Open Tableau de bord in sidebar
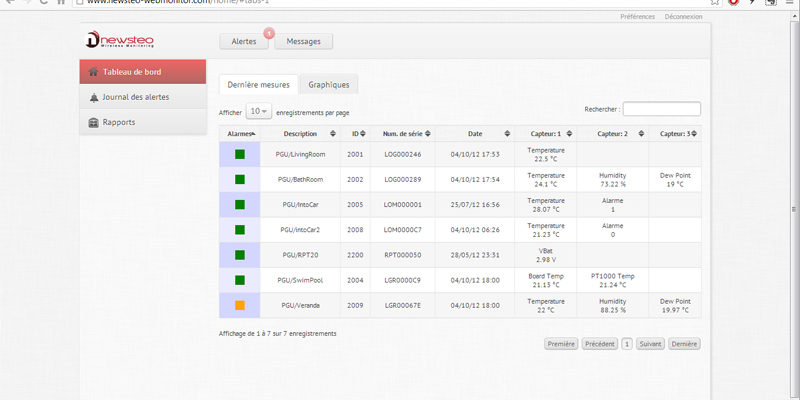Screen dimensions: 800x400 pos(143,72)
